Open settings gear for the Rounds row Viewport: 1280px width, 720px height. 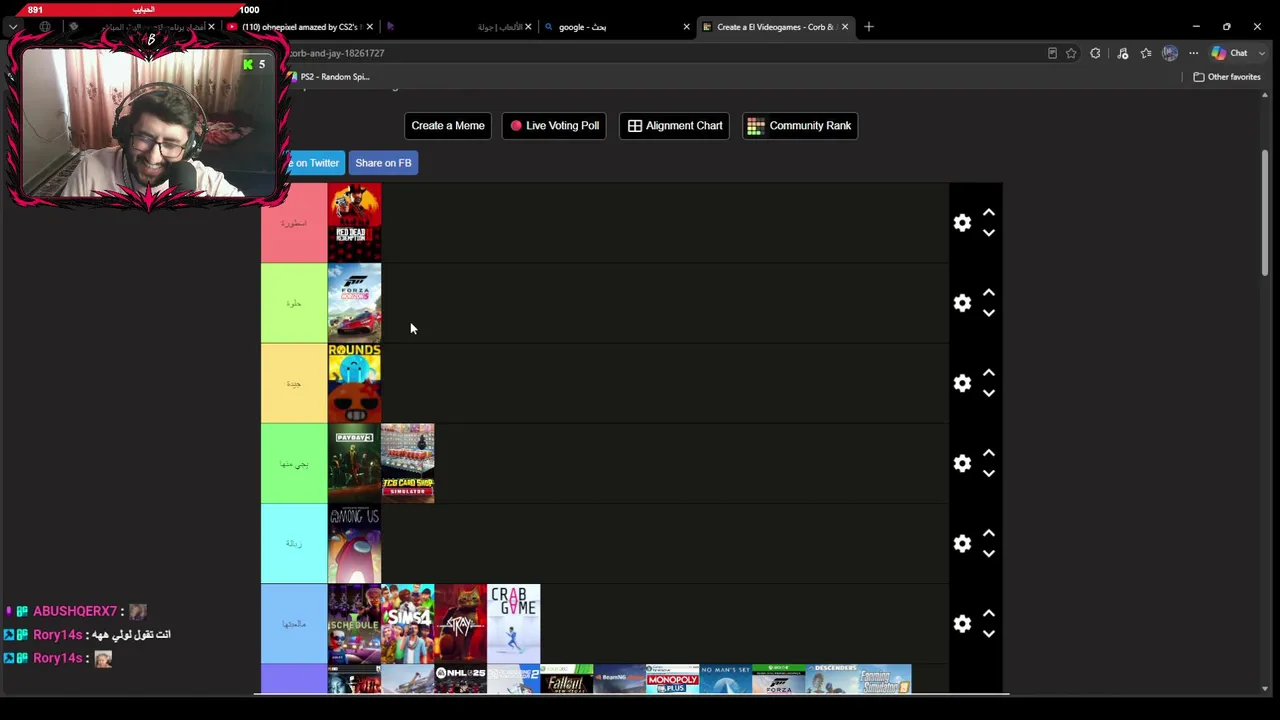(x=962, y=383)
